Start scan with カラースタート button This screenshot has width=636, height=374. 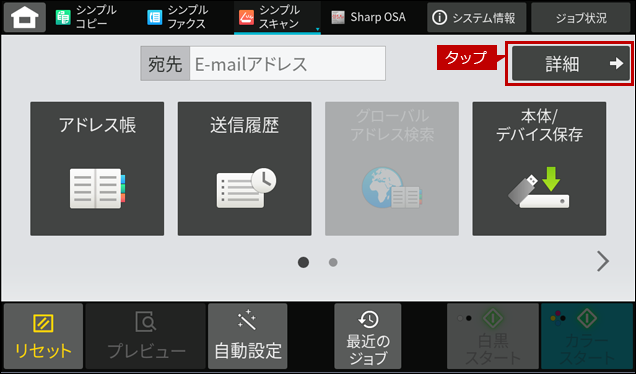tap(587, 336)
